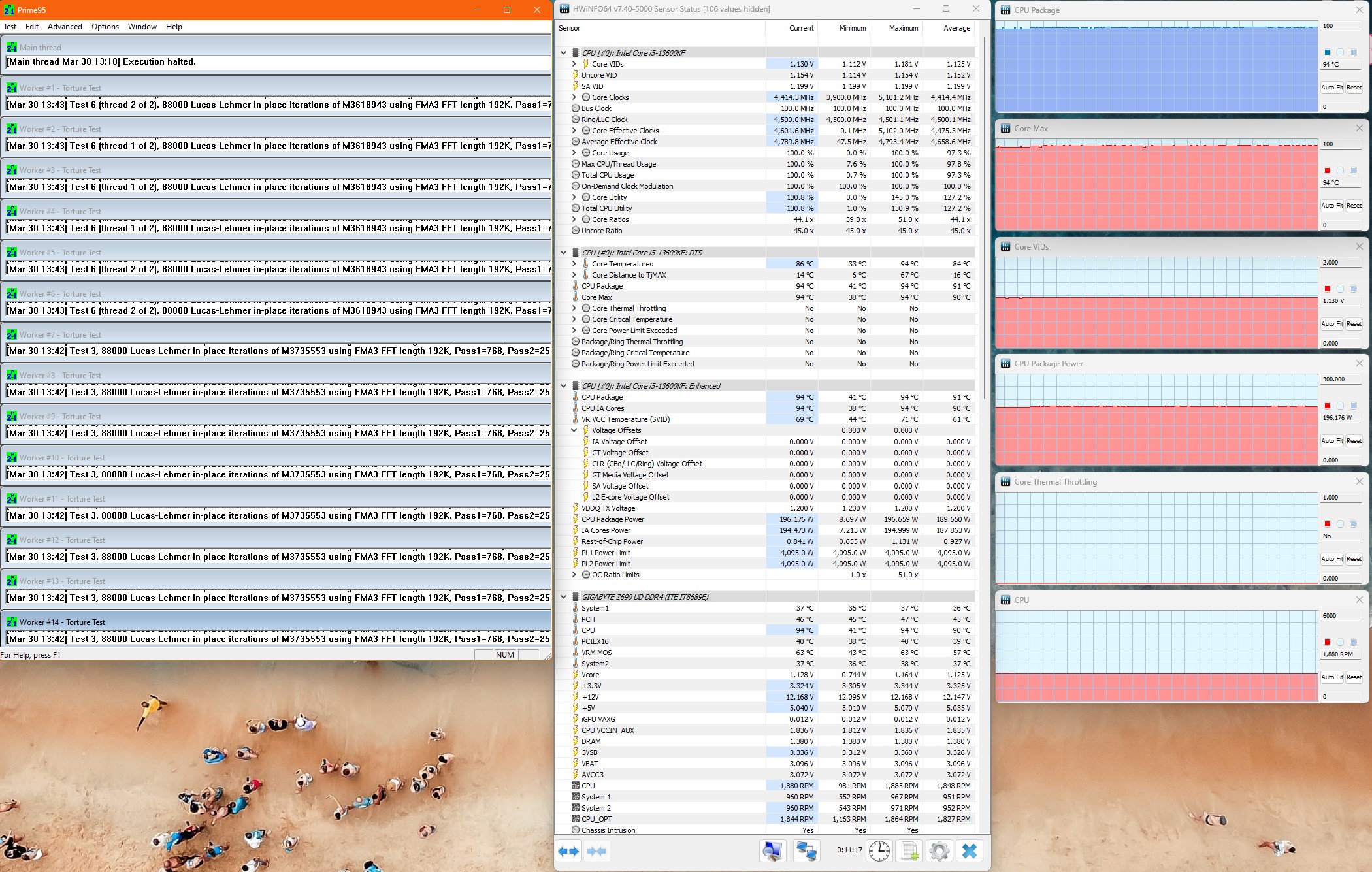
Task: Click Auto Fit in CPU Package graph
Action: (1331, 88)
